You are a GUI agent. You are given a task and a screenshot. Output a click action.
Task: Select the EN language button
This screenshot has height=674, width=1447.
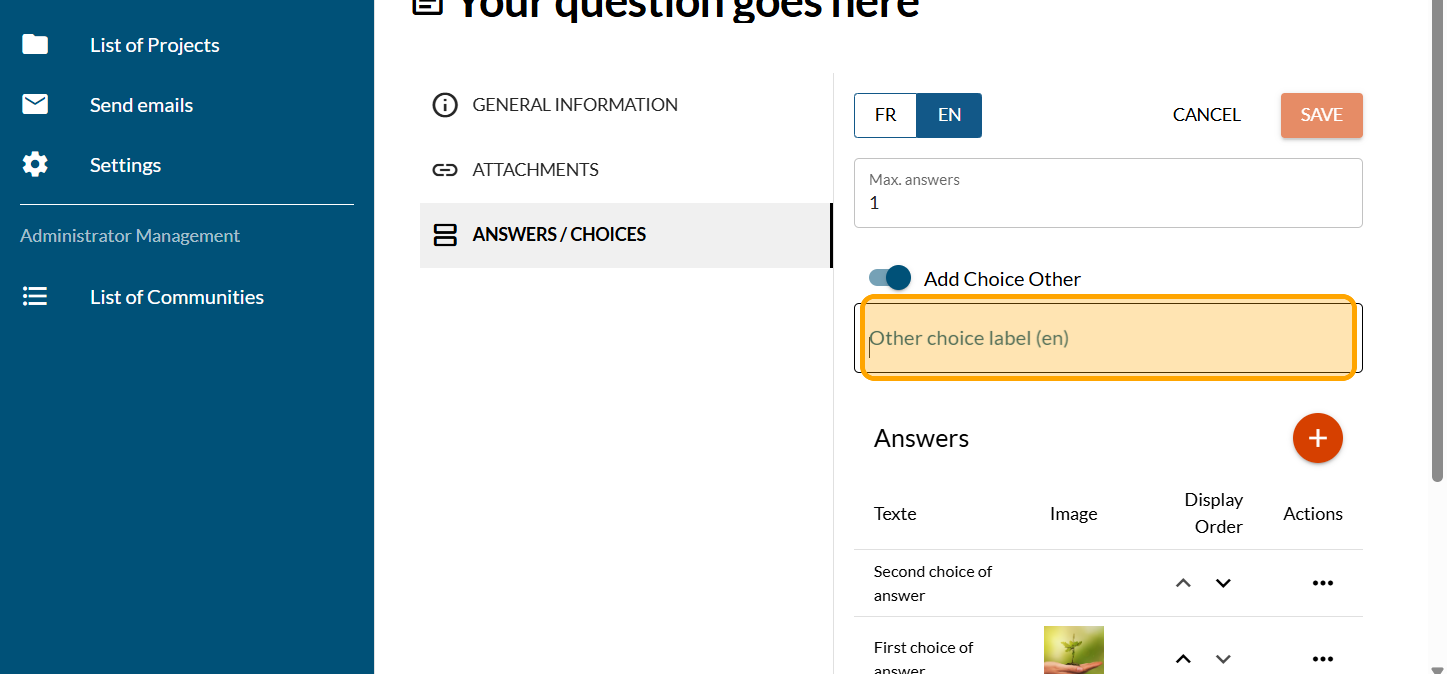click(949, 115)
